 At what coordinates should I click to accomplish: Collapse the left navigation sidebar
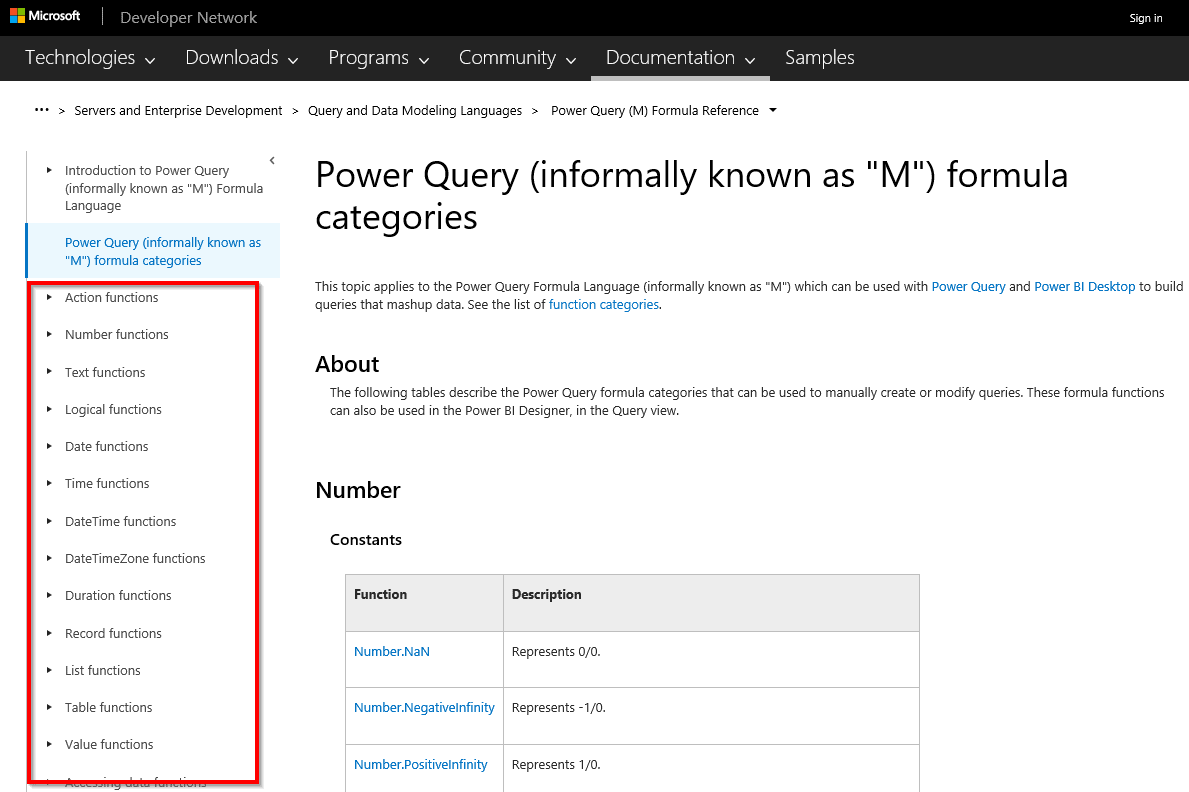click(x=272, y=160)
